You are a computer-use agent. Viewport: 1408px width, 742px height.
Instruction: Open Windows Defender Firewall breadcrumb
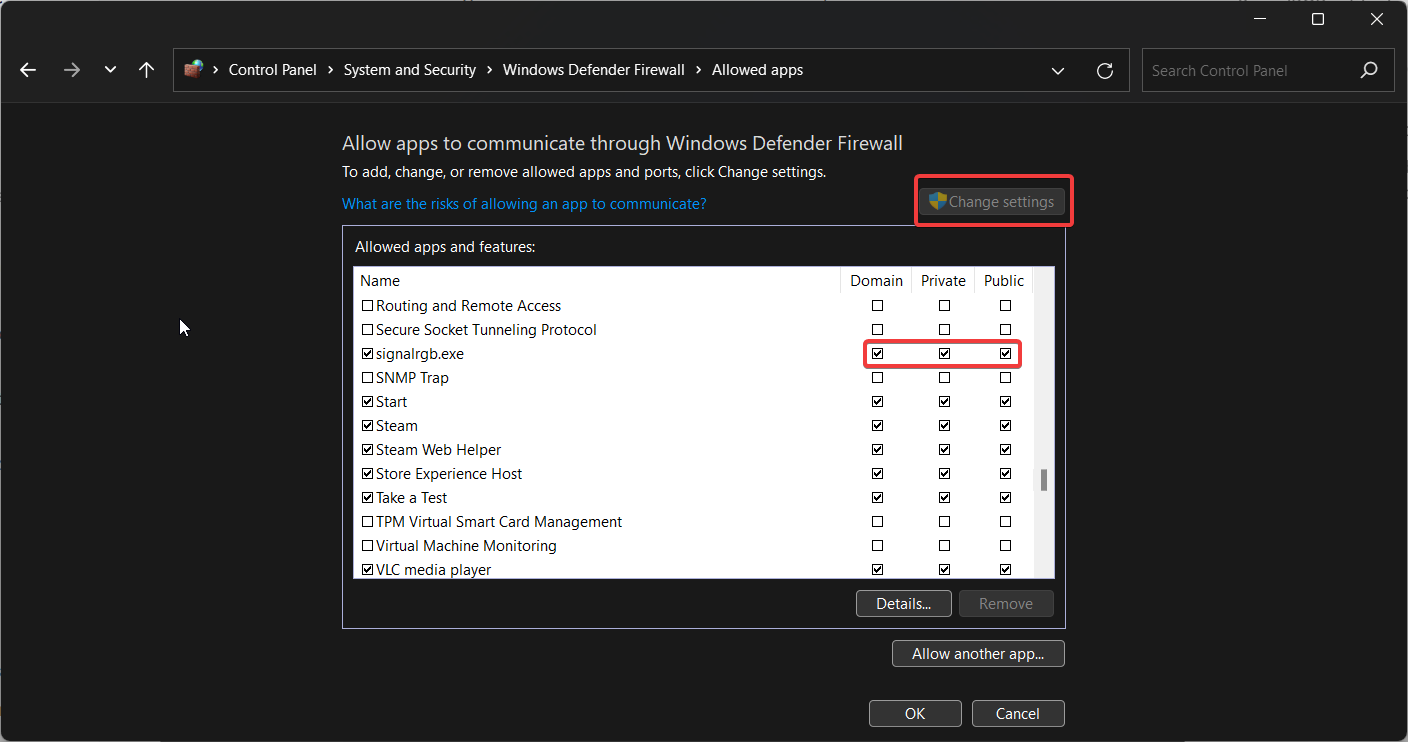pyautogui.click(x=594, y=70)
